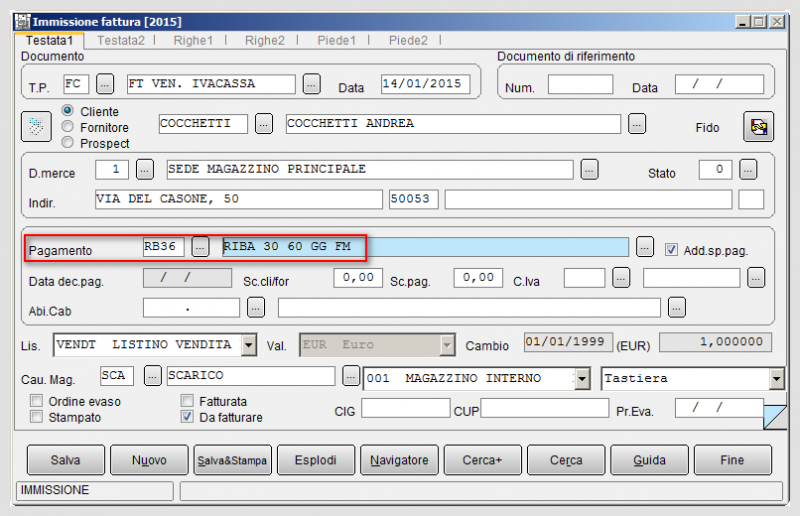Click the CUP input field

(545, 408)
